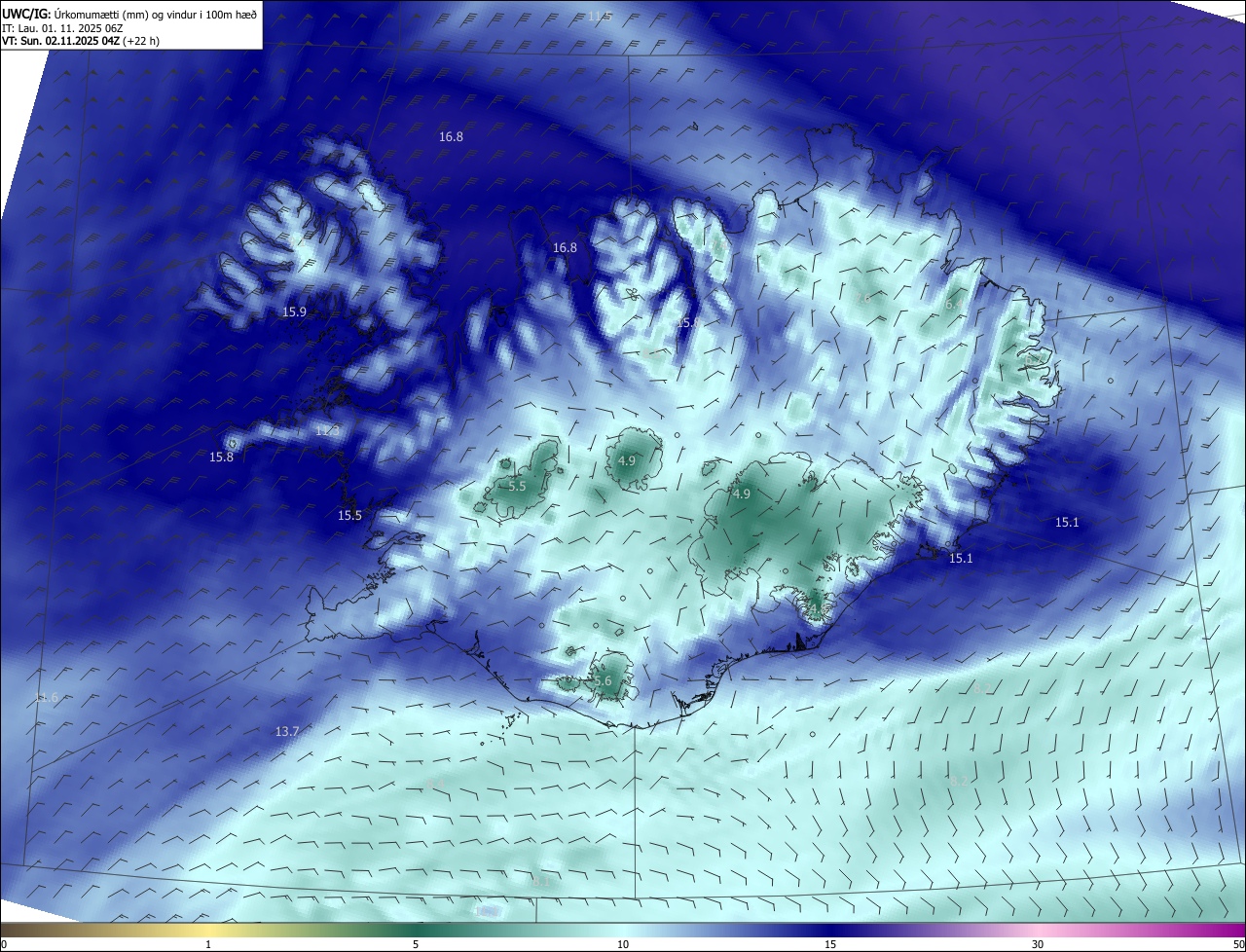Click the 5.6 value on the southern glacier
The width and height of the screenshot is (1246, 952).
[604, 681]
